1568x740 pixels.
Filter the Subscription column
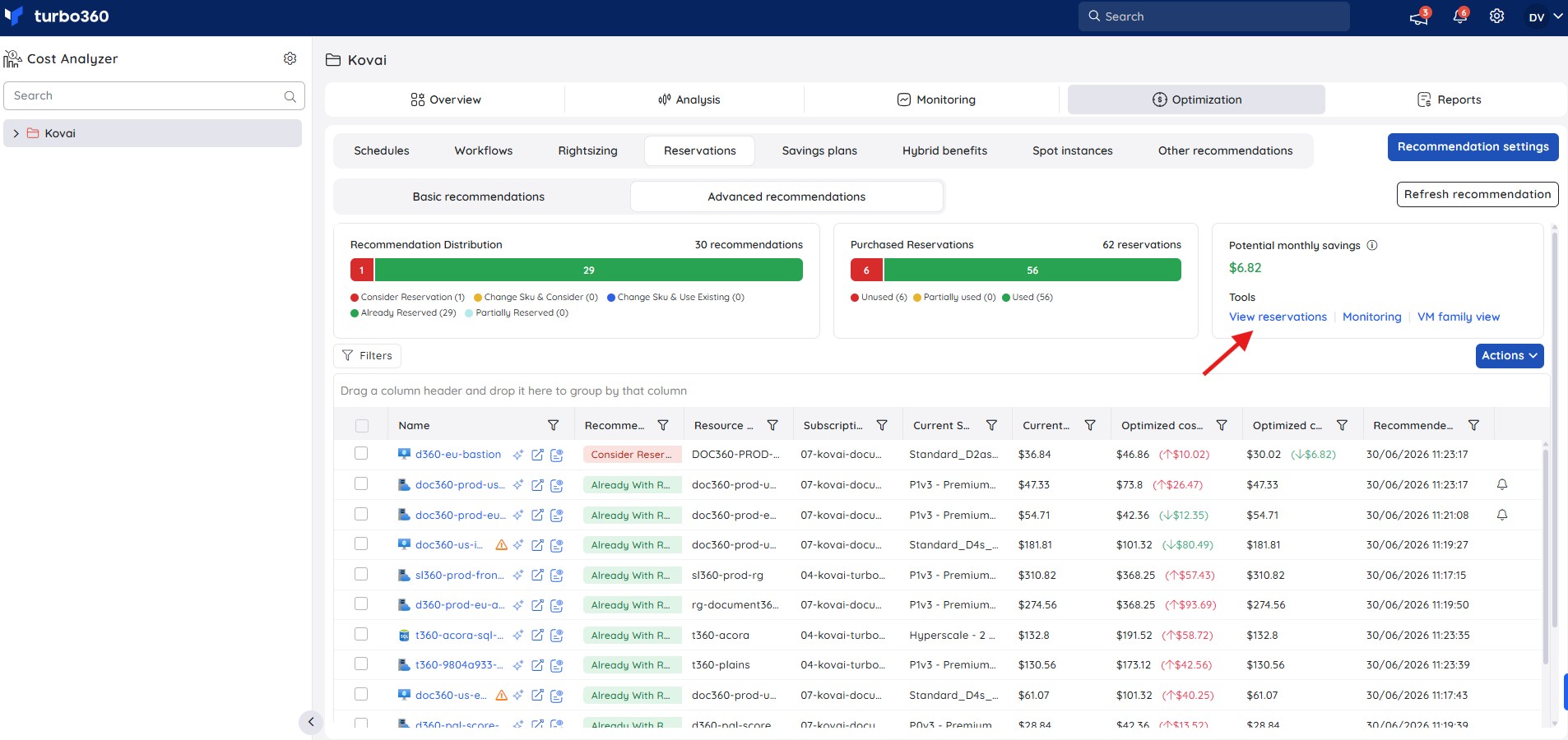(x=882, y=425)
